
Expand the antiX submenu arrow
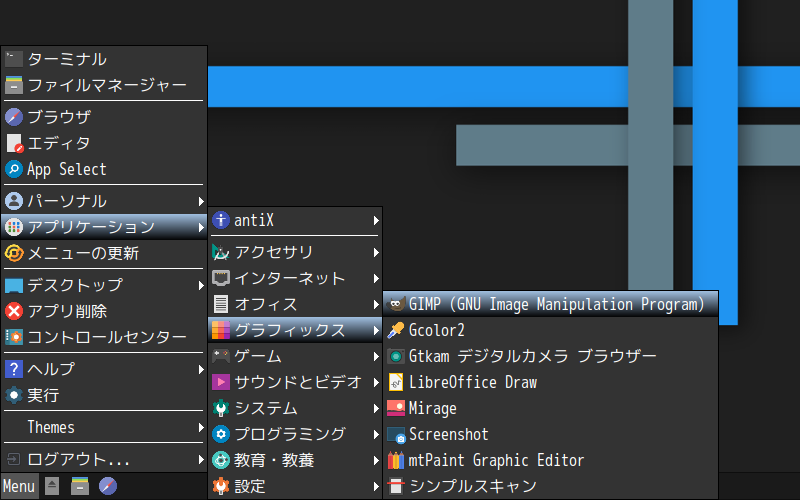coord(376,220)
